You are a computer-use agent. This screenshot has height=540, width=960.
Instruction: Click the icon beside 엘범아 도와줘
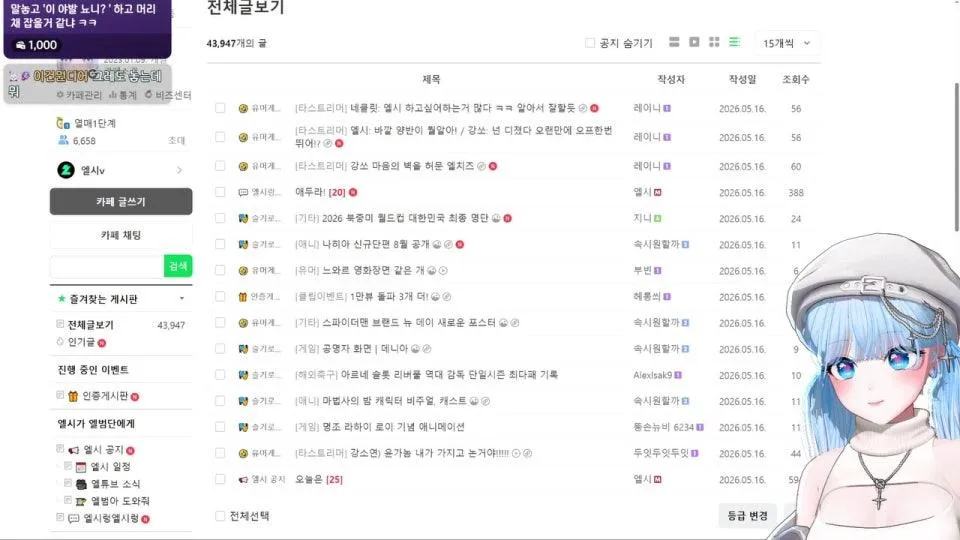pos(81,501)
